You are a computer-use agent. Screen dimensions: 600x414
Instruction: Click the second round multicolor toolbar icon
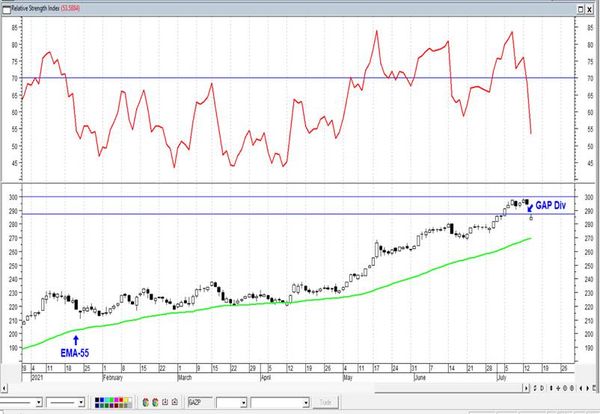[155, 402]
